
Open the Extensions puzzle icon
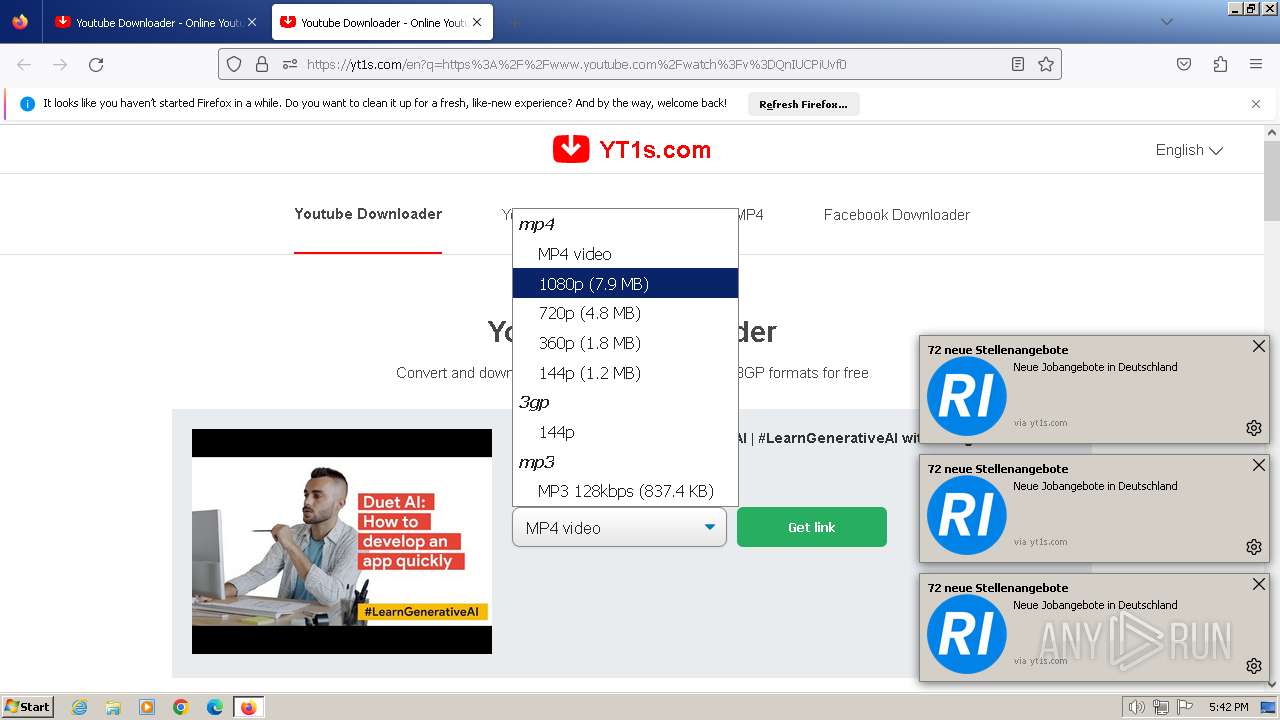(1220, 64)
